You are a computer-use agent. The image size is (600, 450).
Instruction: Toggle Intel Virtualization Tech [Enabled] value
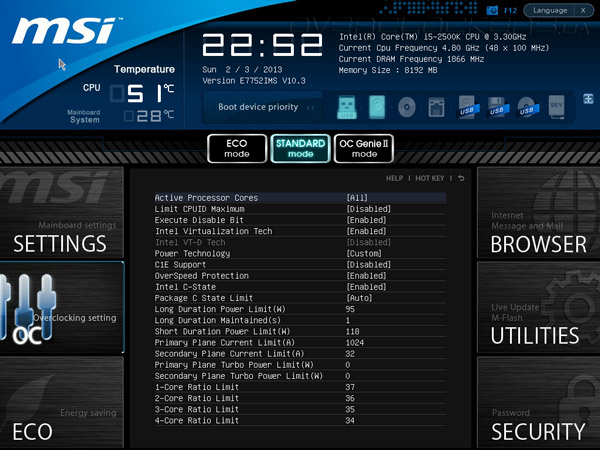point(366,231)
